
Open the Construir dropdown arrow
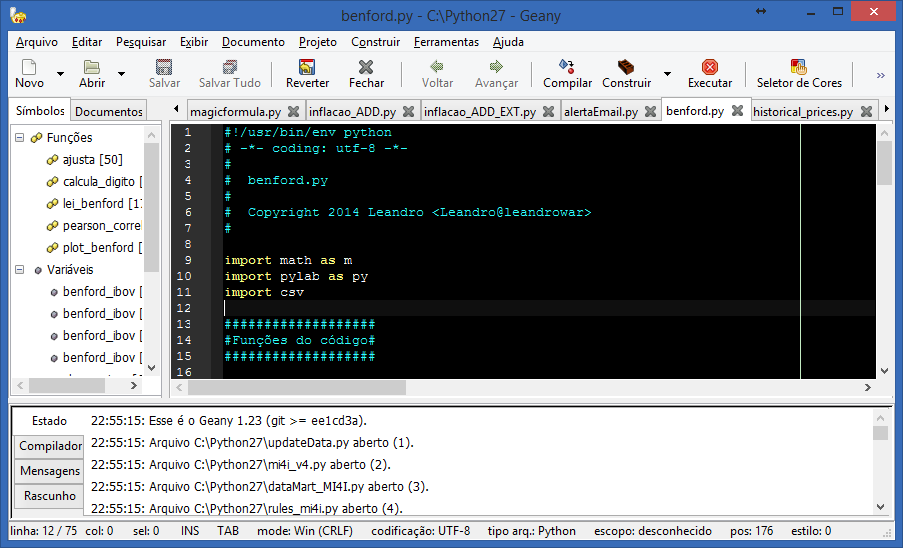tap(667, 74)
